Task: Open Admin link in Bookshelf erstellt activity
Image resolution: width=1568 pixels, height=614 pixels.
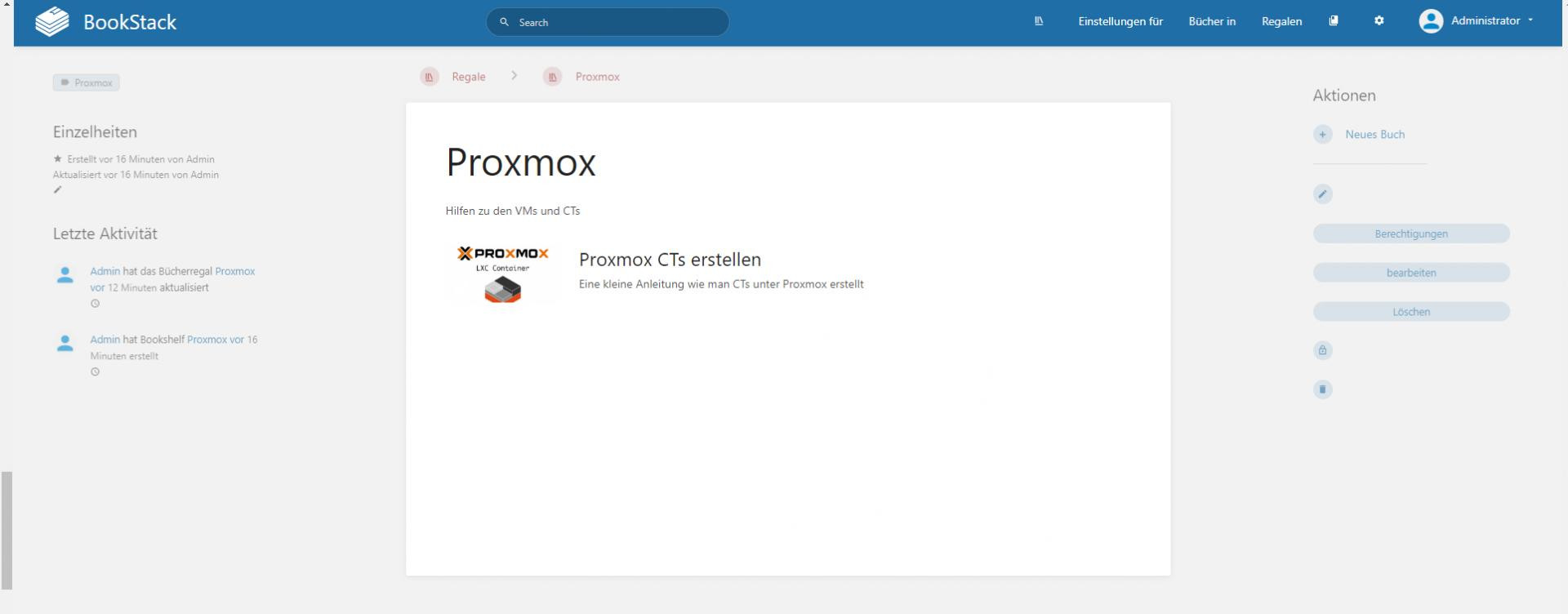Action: point(105,340)
